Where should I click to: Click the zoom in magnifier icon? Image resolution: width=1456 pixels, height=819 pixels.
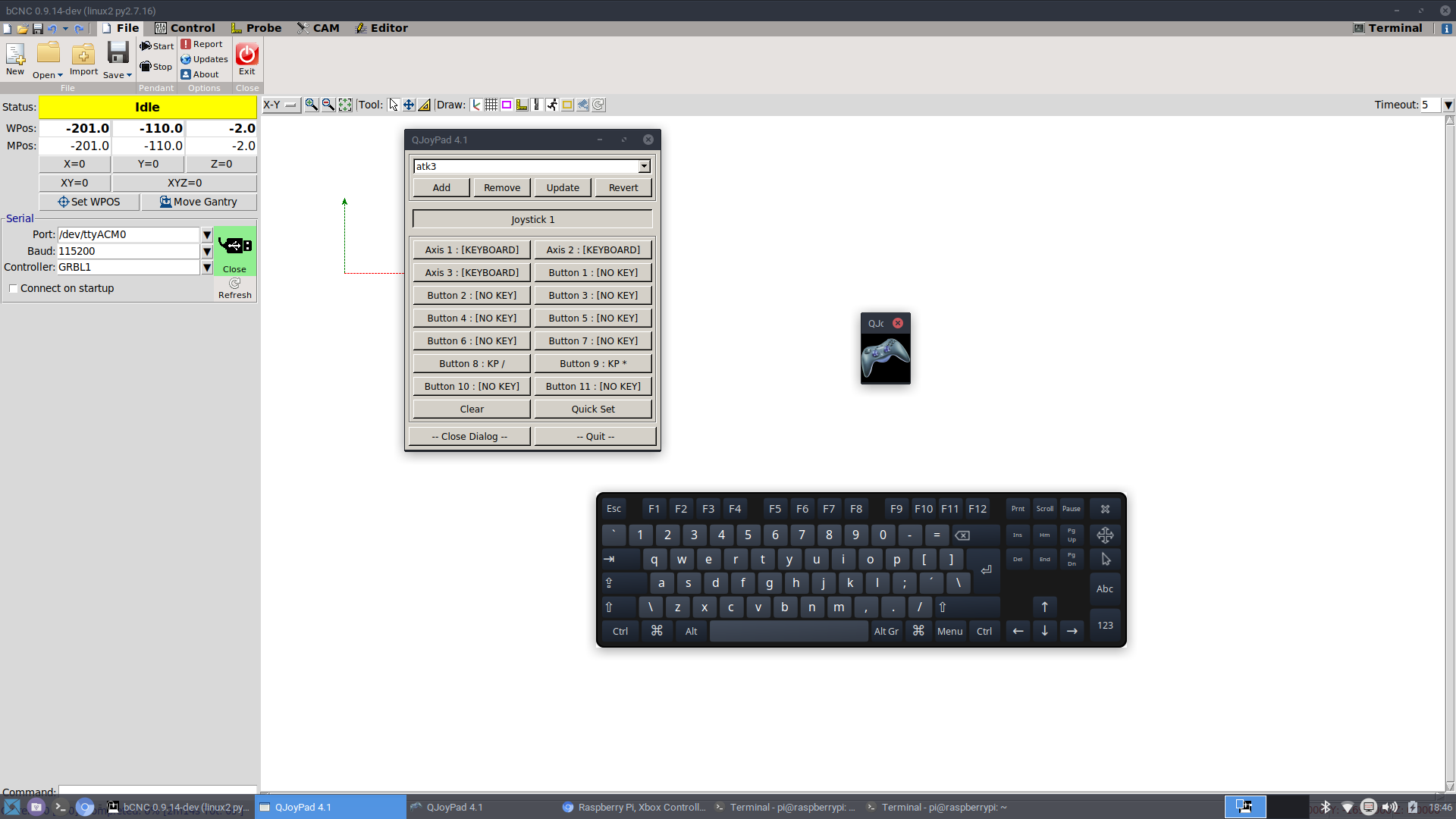pyautogui.click(x=312, y=105)
